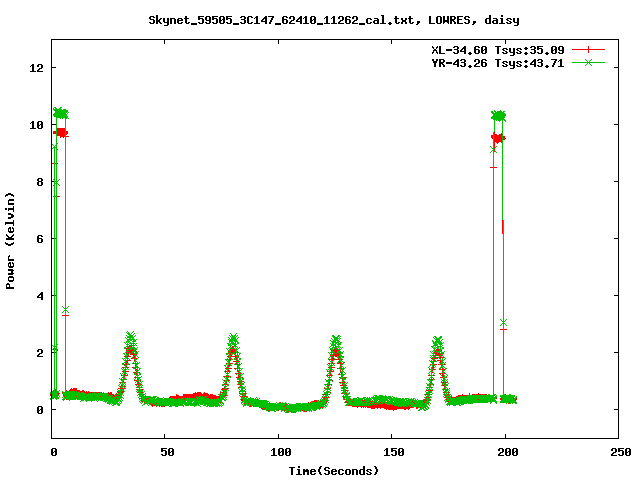Click the Power (Kelvin) axis label
The image size is (640, 480).
tap(10, 241)
